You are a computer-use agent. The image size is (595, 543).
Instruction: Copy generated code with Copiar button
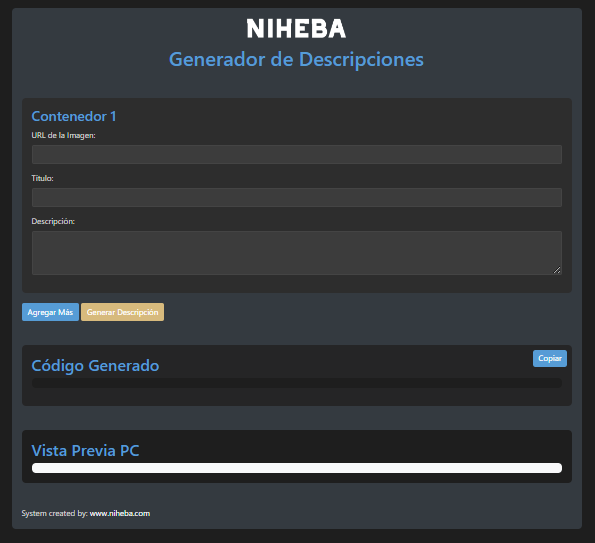(550, 359)
